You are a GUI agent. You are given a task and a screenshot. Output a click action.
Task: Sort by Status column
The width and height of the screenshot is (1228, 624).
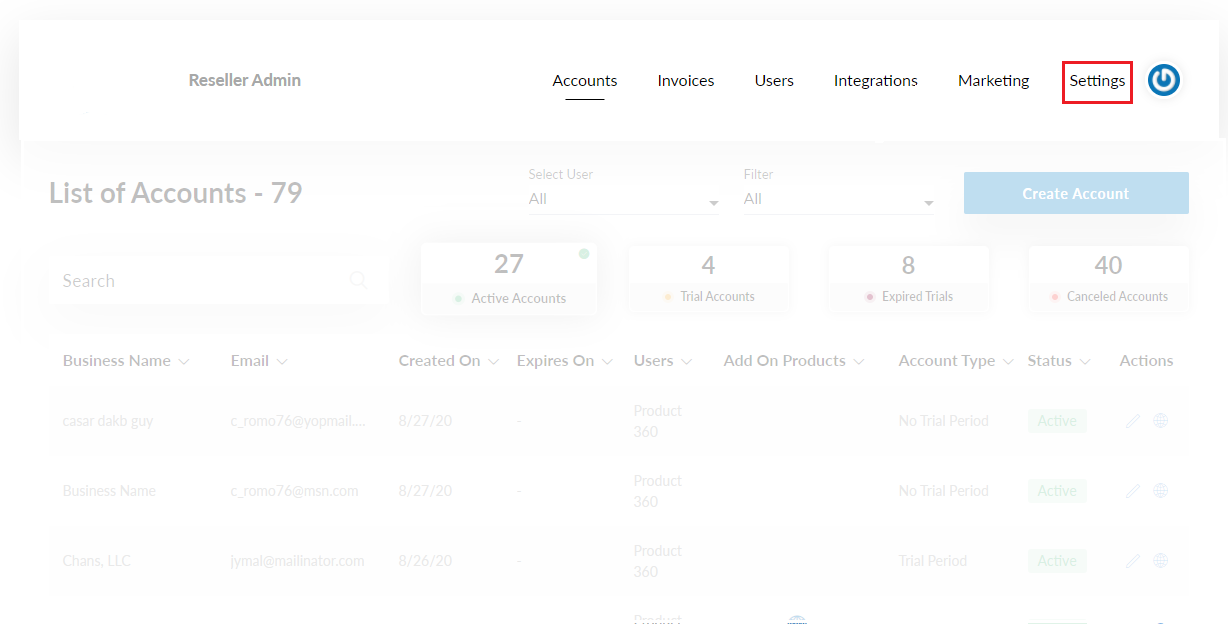pyautogui.click(x=1059, y=361)
